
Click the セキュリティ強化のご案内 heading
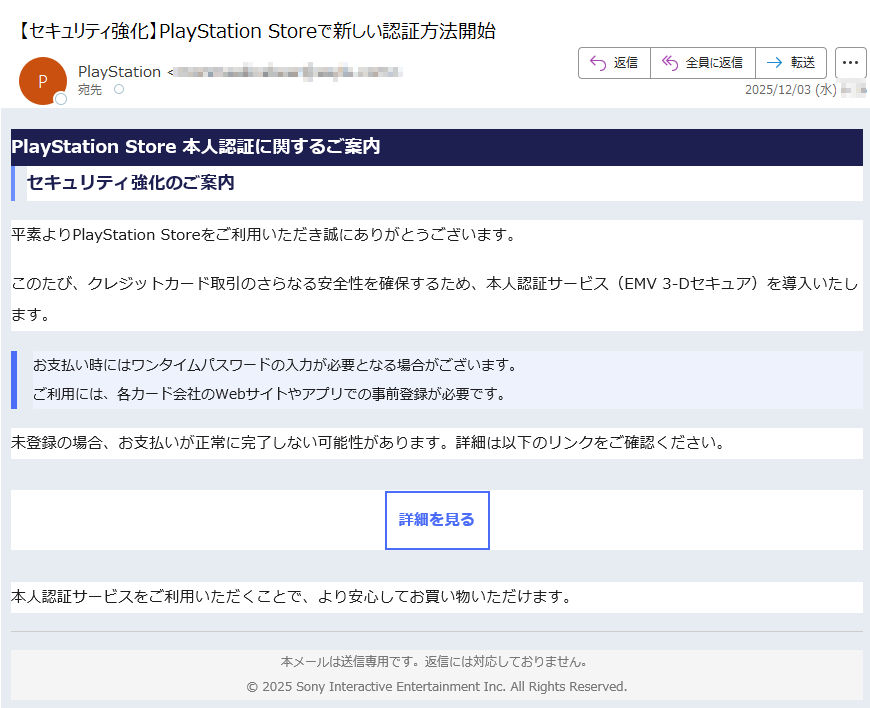pyautogui.click(x=130, y=183)
